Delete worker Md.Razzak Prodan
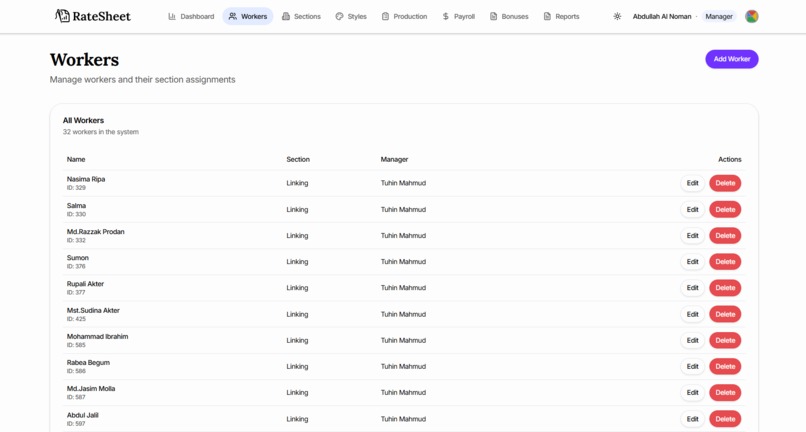This screenshot has height=432, width=806. click(725, 236)
